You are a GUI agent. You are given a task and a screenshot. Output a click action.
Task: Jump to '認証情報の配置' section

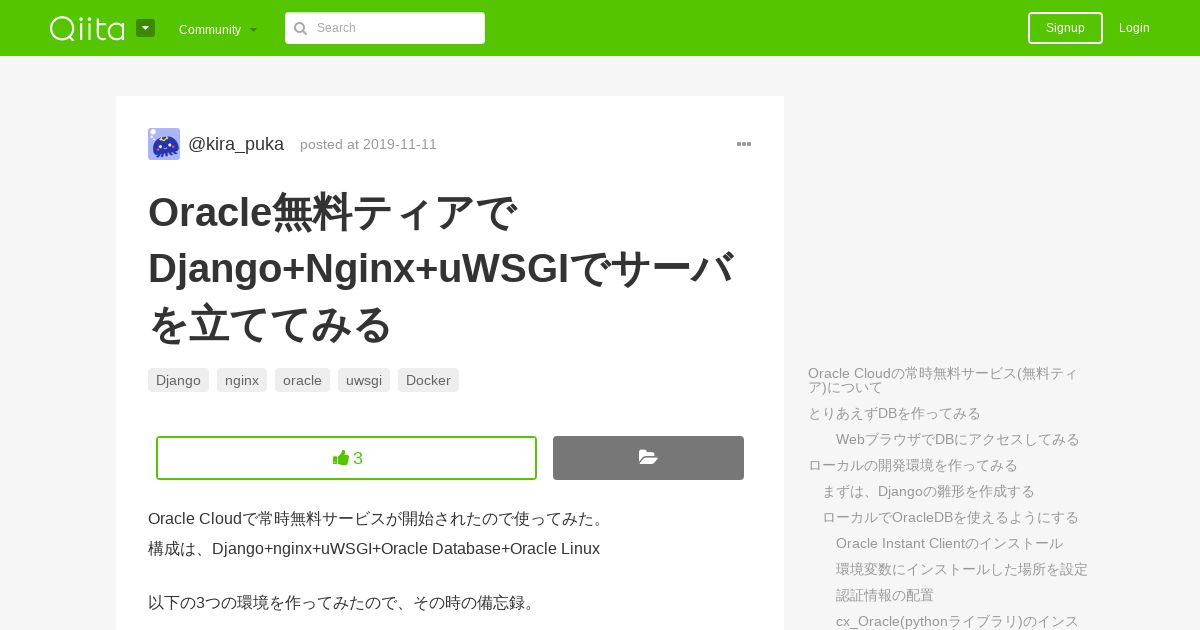[885, 595]
